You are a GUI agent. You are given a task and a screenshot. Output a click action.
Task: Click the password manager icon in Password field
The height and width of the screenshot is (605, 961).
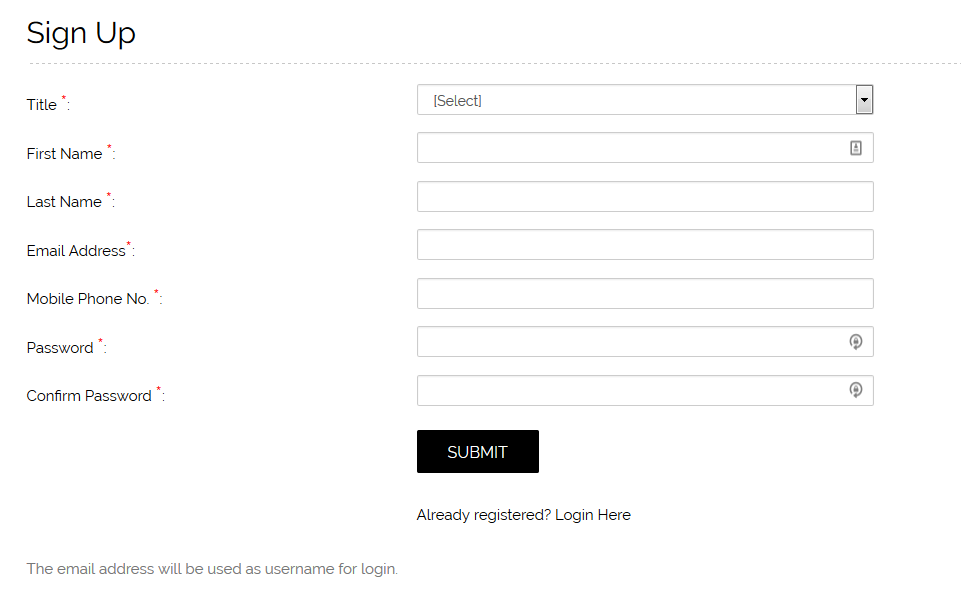pyautogui.click(x=856, y=342)
